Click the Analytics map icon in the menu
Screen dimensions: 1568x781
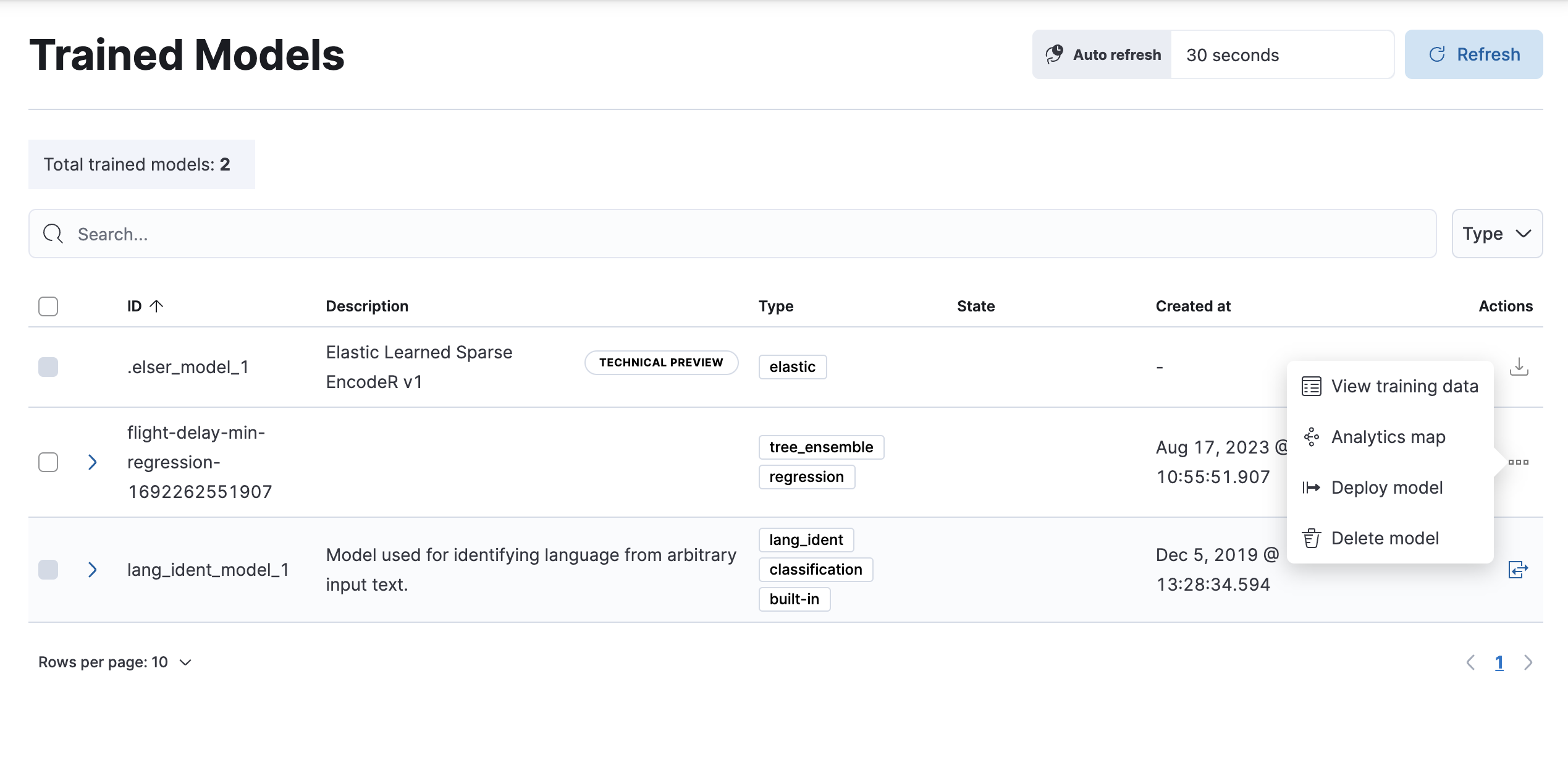(1310, 437)
